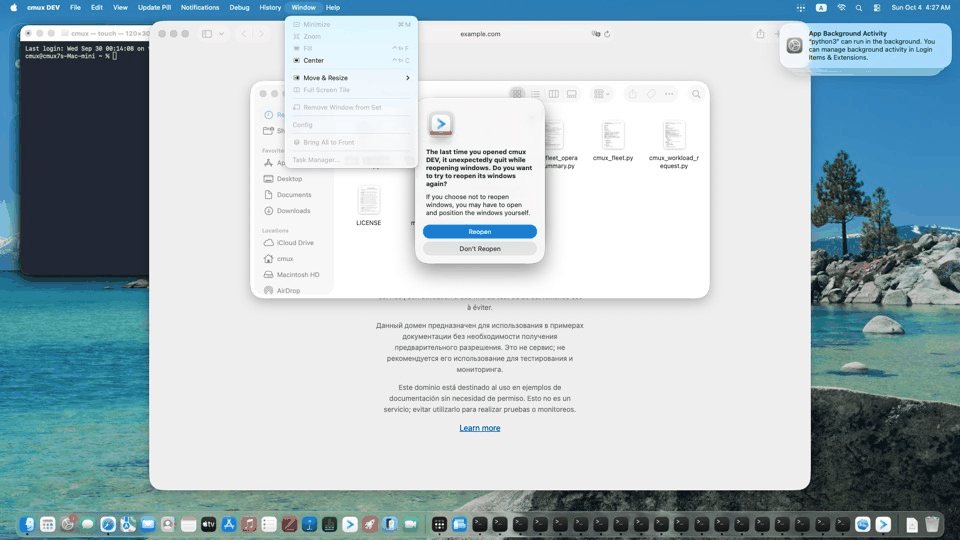Image resolution: width=960 pixels, height=540 pixels.
Task: Choose Remove Window from Set
Action: click(x=351, y=107)
